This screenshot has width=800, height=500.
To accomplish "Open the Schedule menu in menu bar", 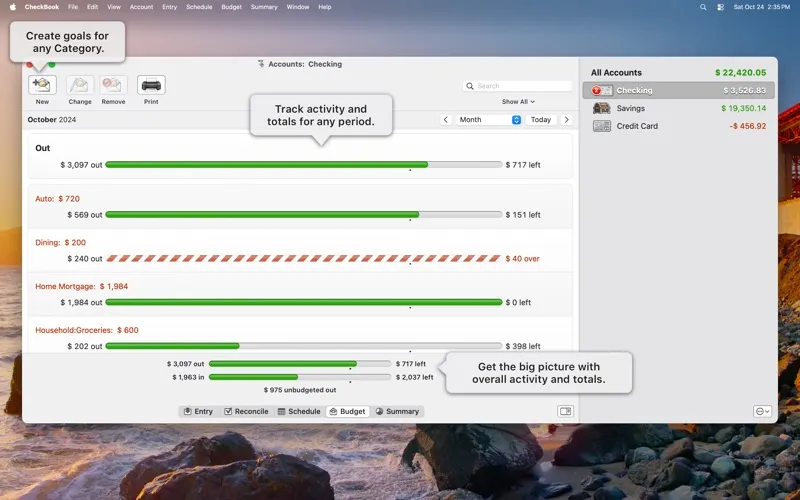I will coord(199,7).
